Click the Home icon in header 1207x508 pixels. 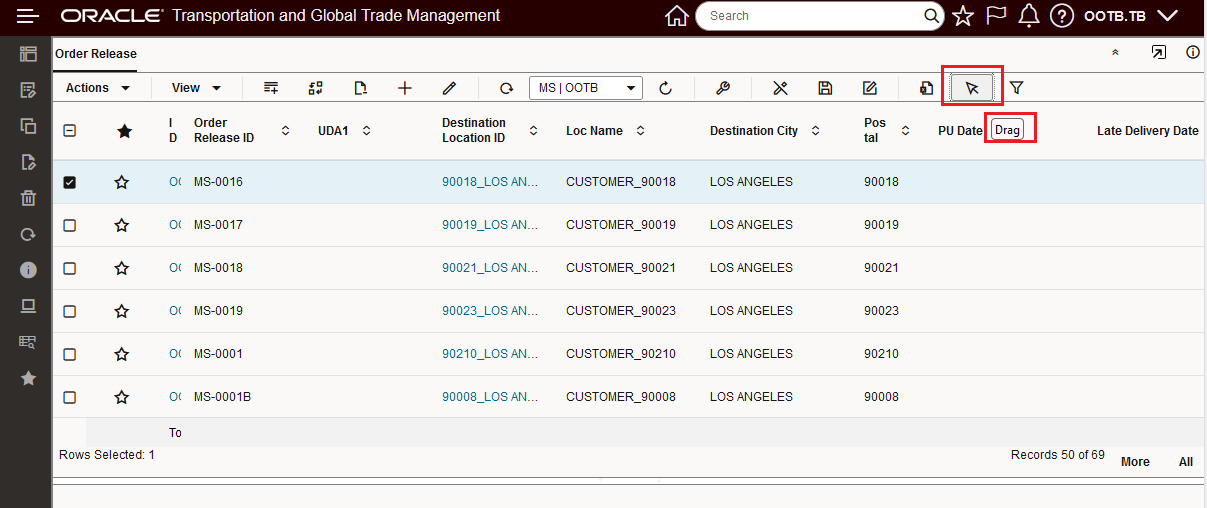(x=677, y=16)
